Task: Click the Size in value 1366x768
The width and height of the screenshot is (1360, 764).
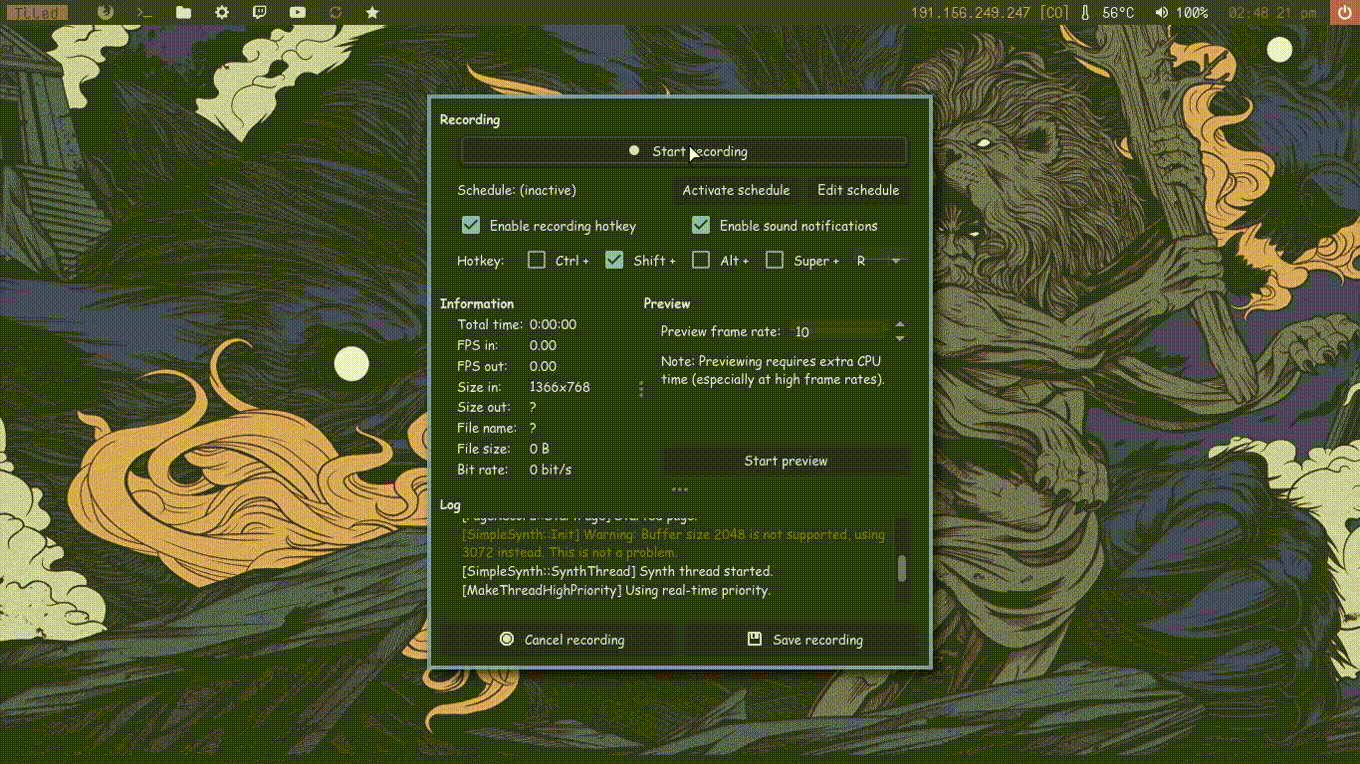Action: [559, 387]
